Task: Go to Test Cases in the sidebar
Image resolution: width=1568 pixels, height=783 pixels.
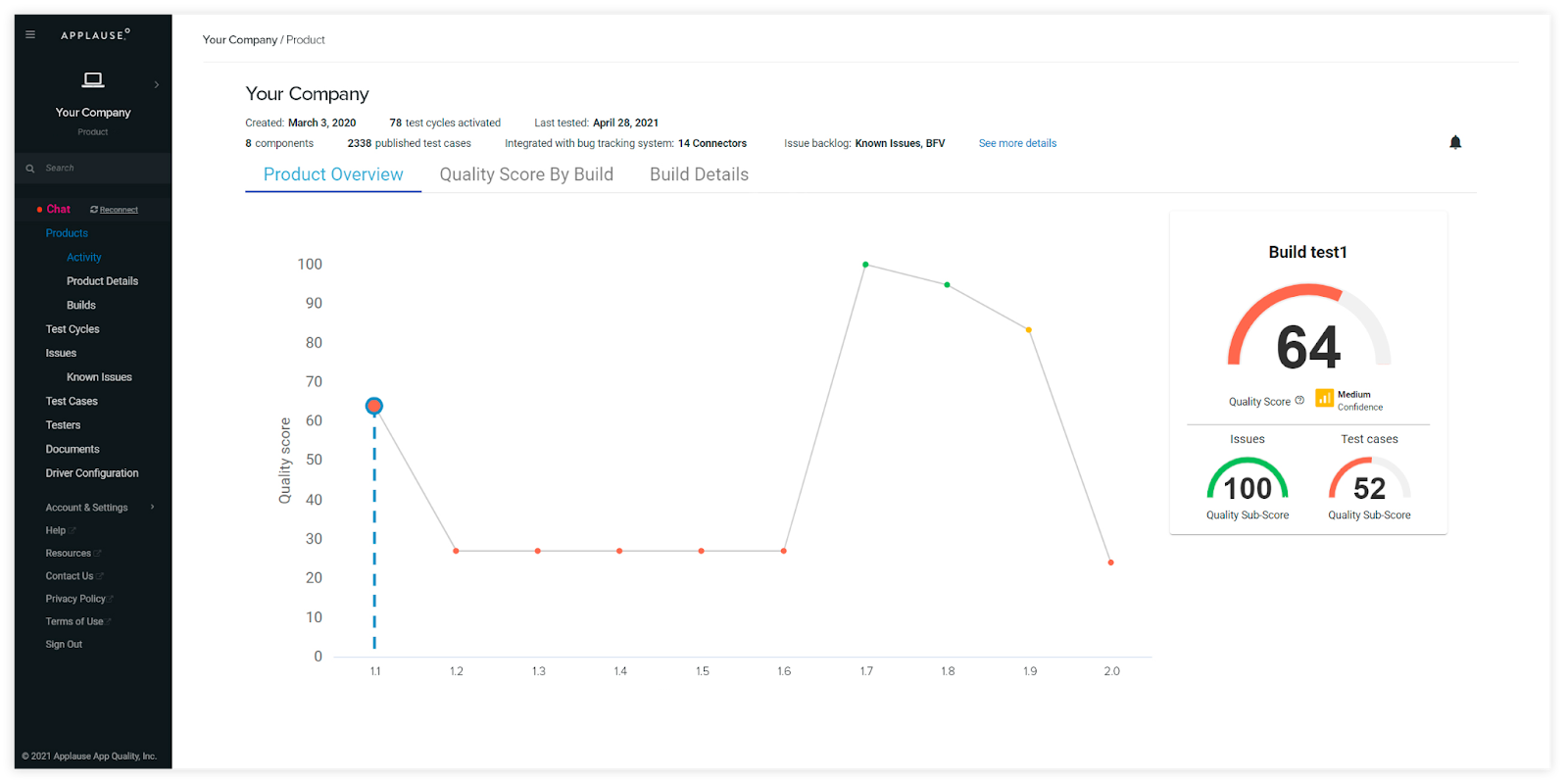Action: click(72, 401)
